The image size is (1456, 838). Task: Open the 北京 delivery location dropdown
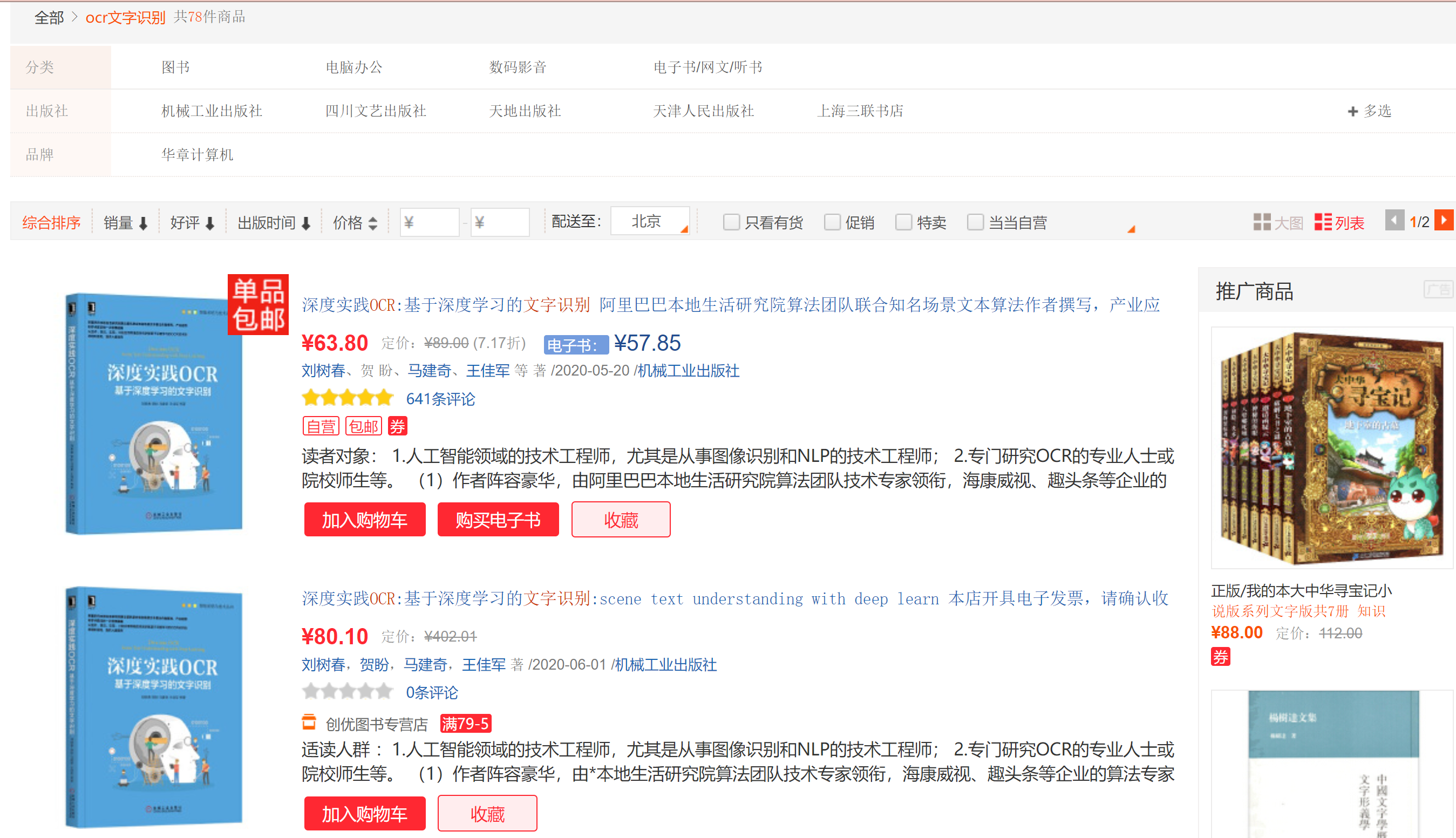coord(650,222)
